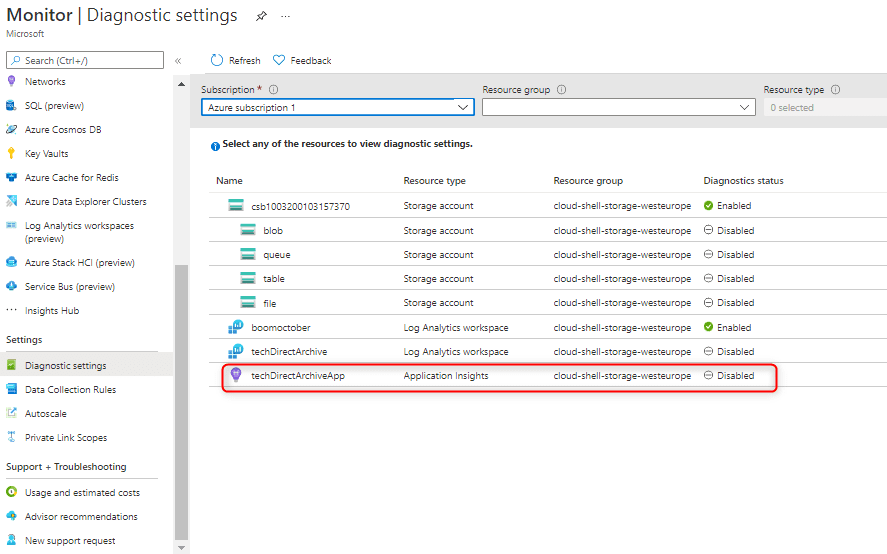Click the Feedback heart icon
This screenshot has height=554, width=887.
(x=279, y=60)
